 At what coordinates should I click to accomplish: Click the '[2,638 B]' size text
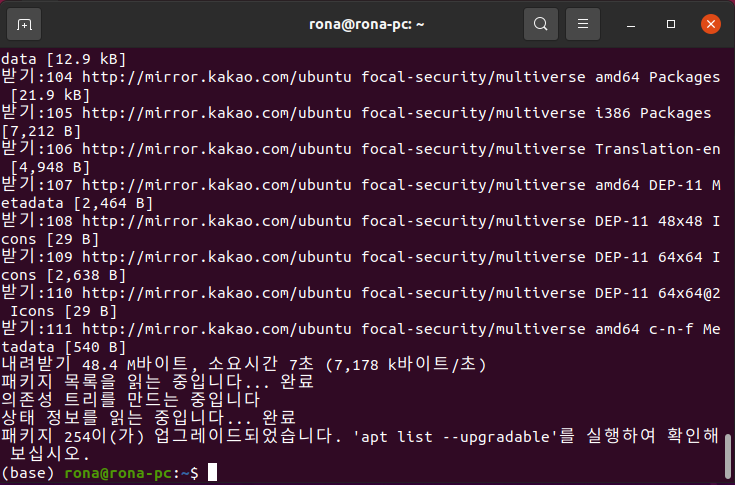tap(86, 276)
